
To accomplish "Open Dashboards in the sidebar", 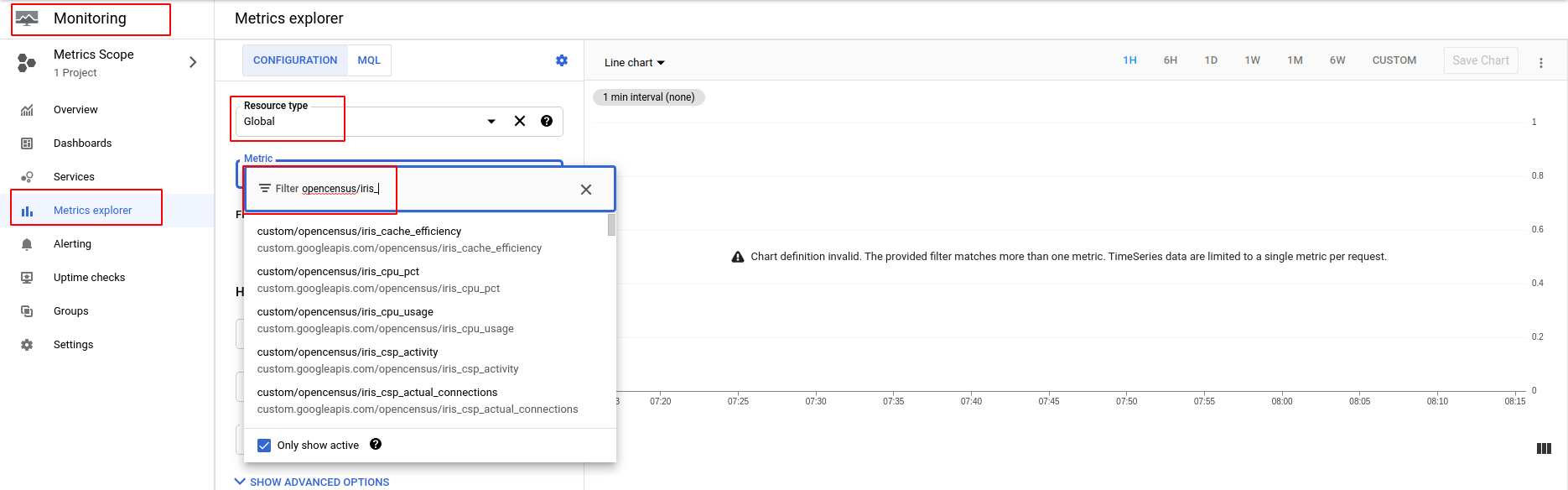I will click(x=82, y=143).
